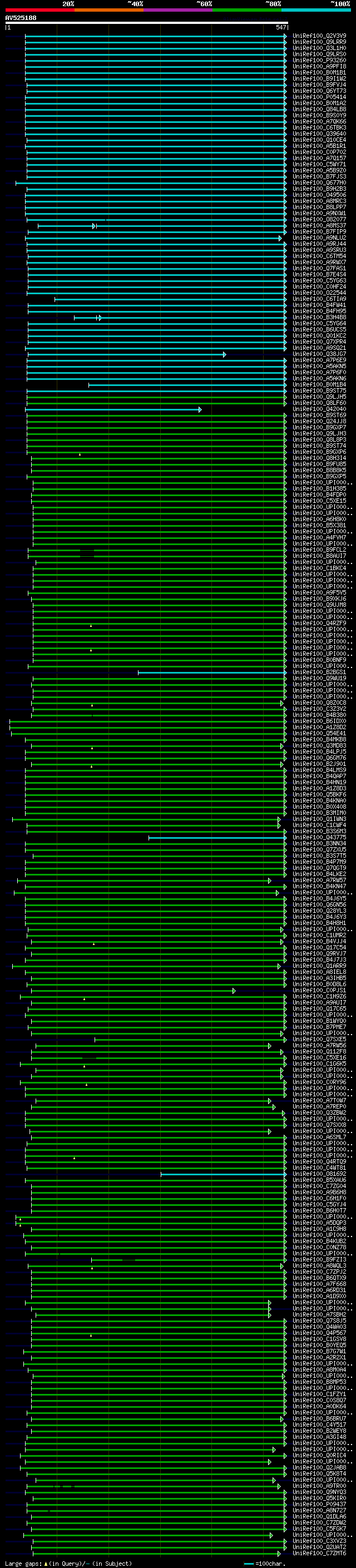This screenshot has width=356, height=1568.
Task: Select the AV525188 query name
Action: click(21, 18)
